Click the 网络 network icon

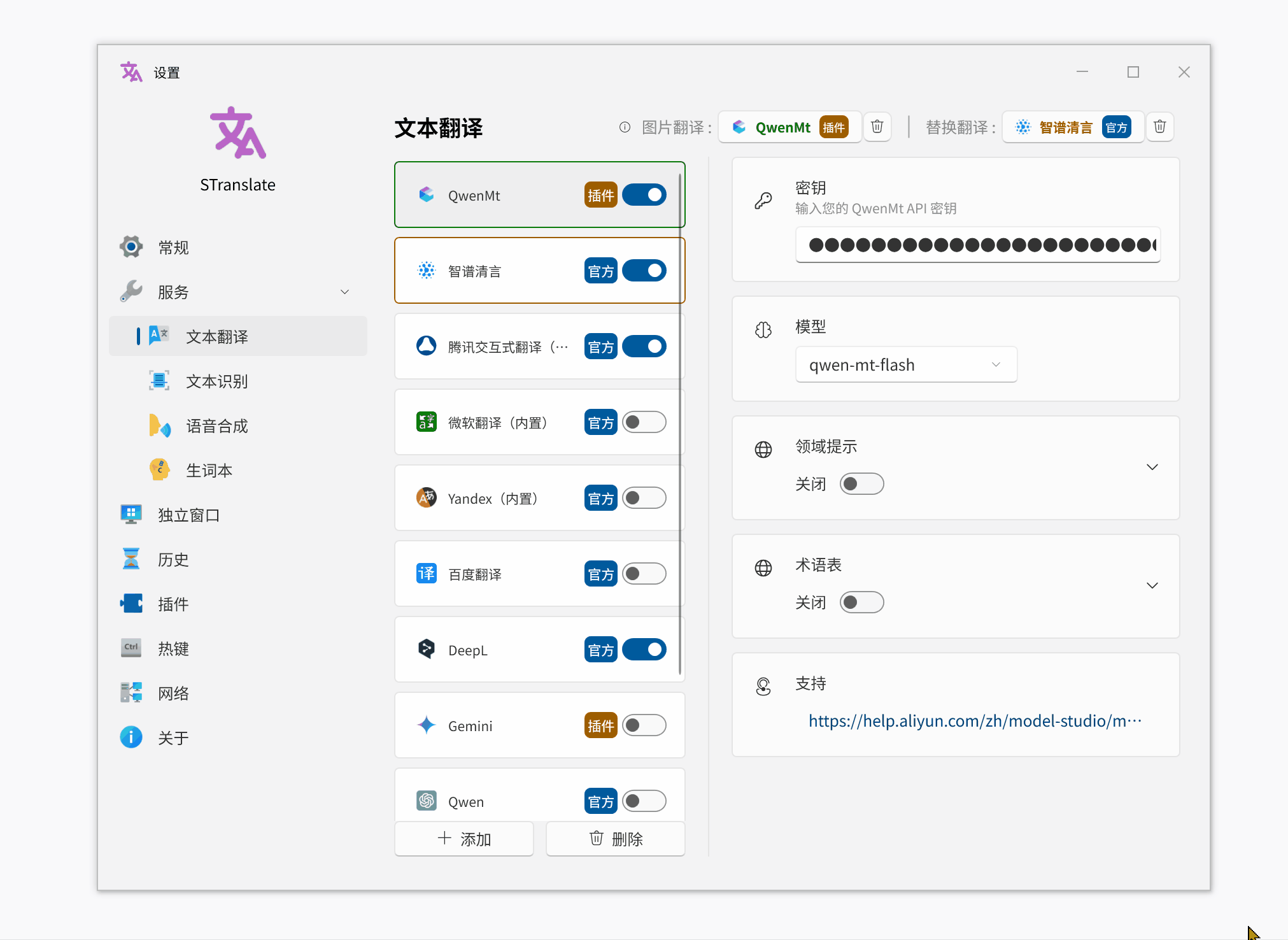tap(131, 692)
